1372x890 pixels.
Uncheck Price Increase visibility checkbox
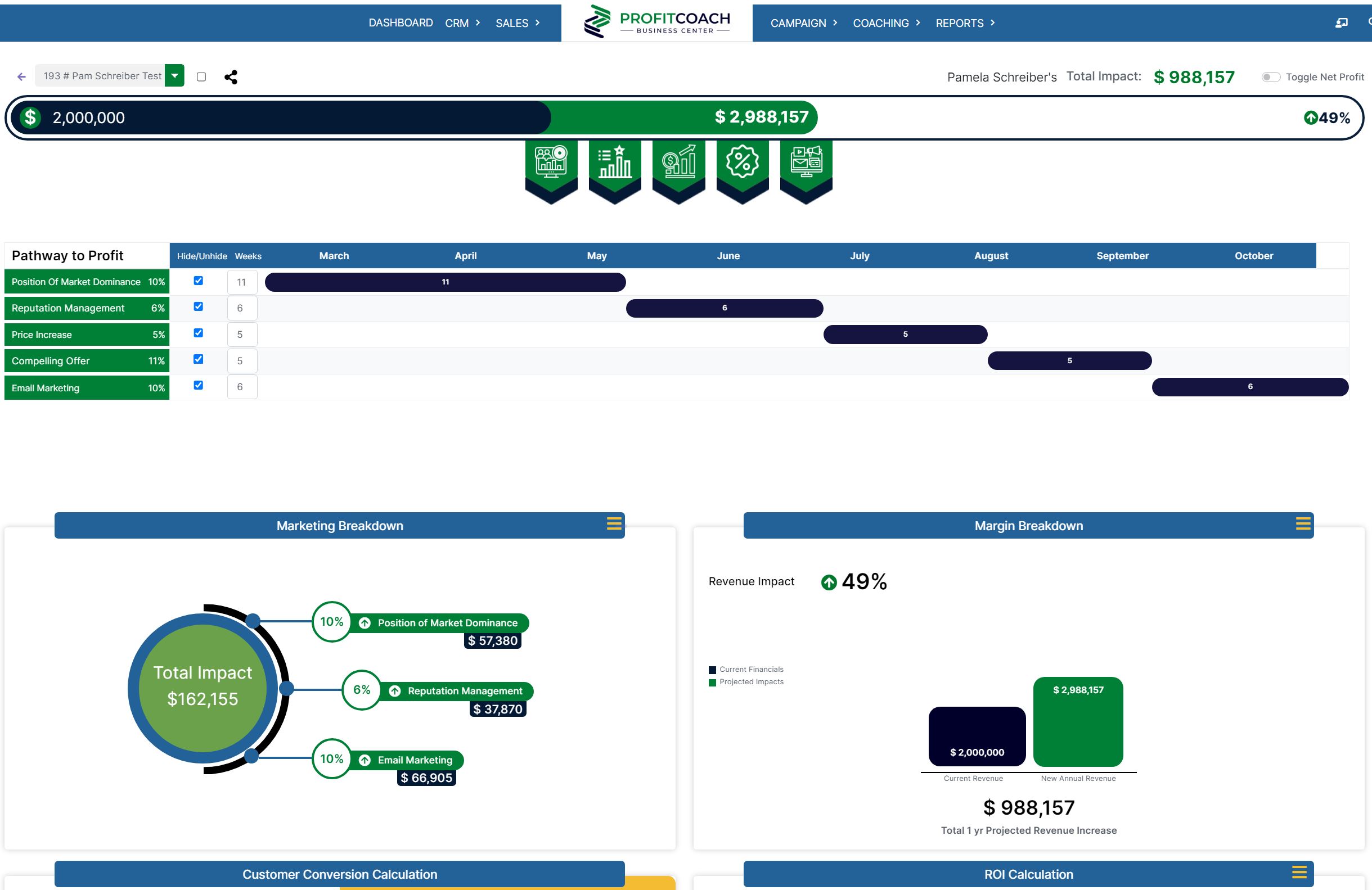(199, 333)
